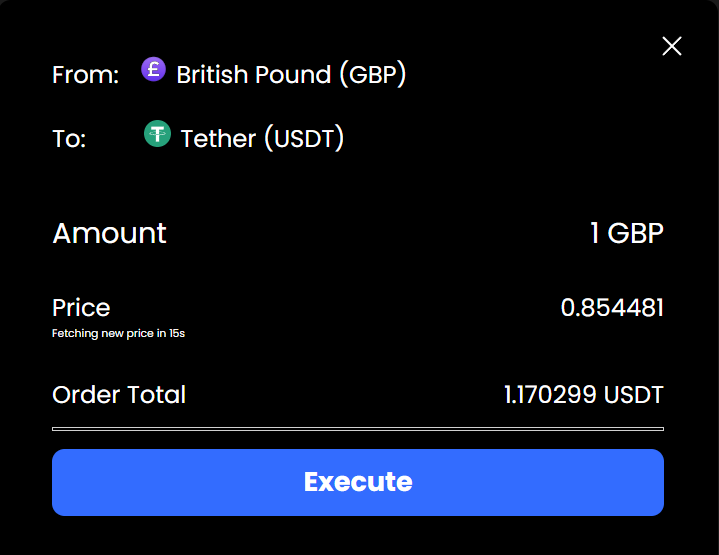Click the 1.170299 USDT order total
The width and height of the screenshot is (719, 555).
pyautogui.click(x=583, y=395)
